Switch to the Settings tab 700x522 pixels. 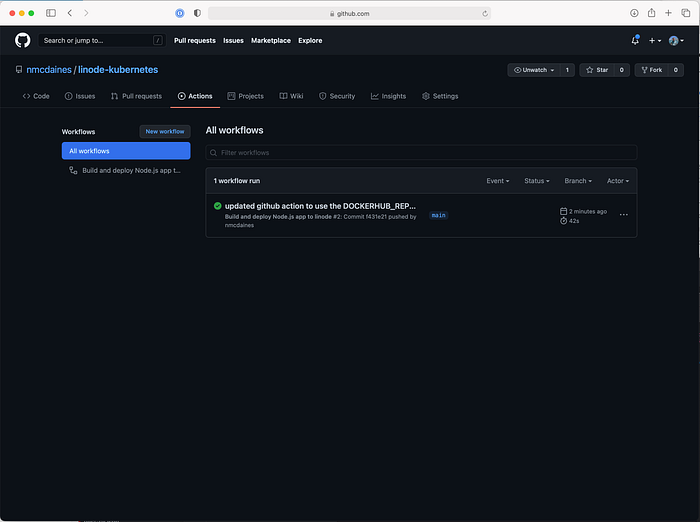coord(440,96)
